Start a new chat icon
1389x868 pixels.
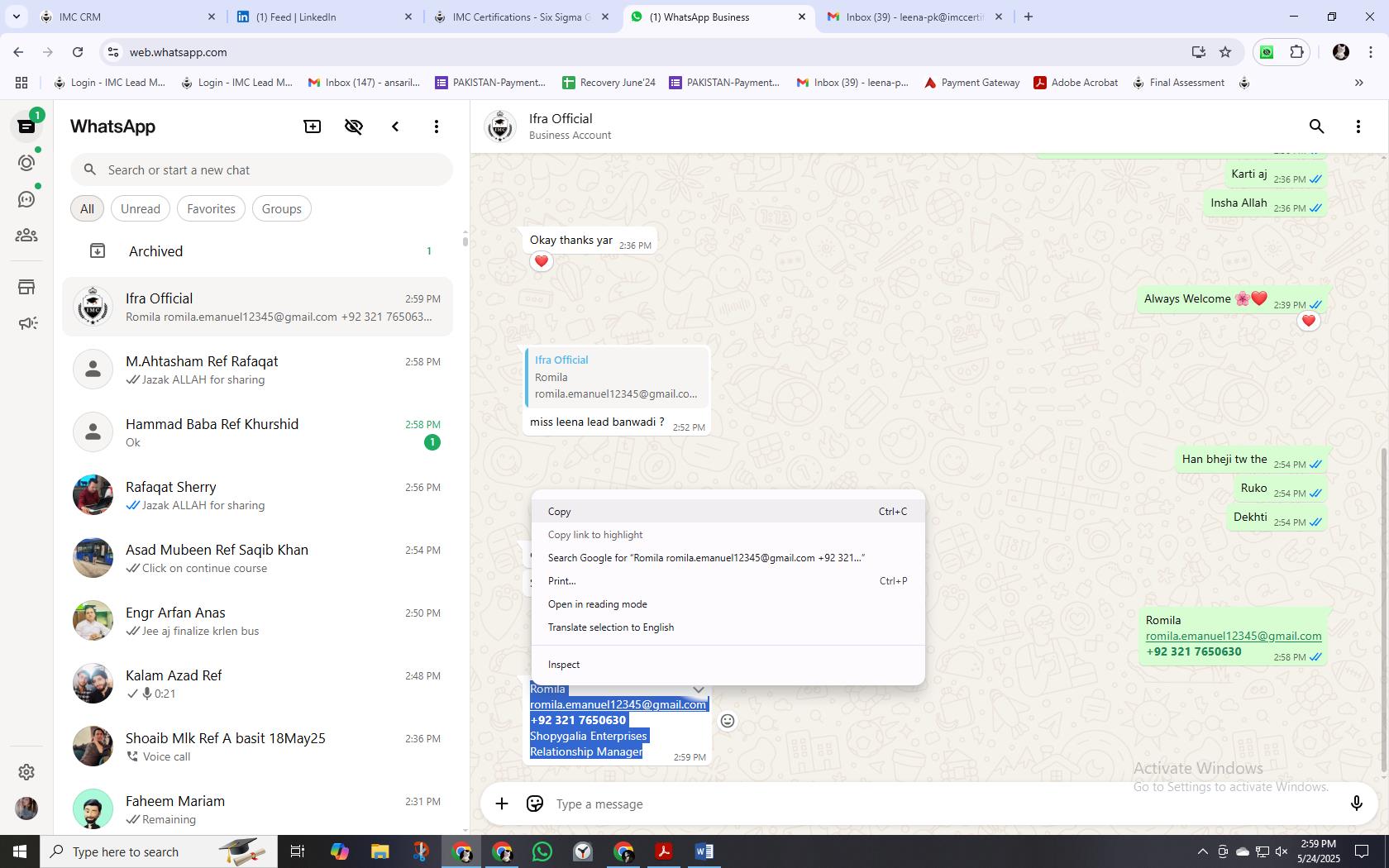tap(313, 126)
